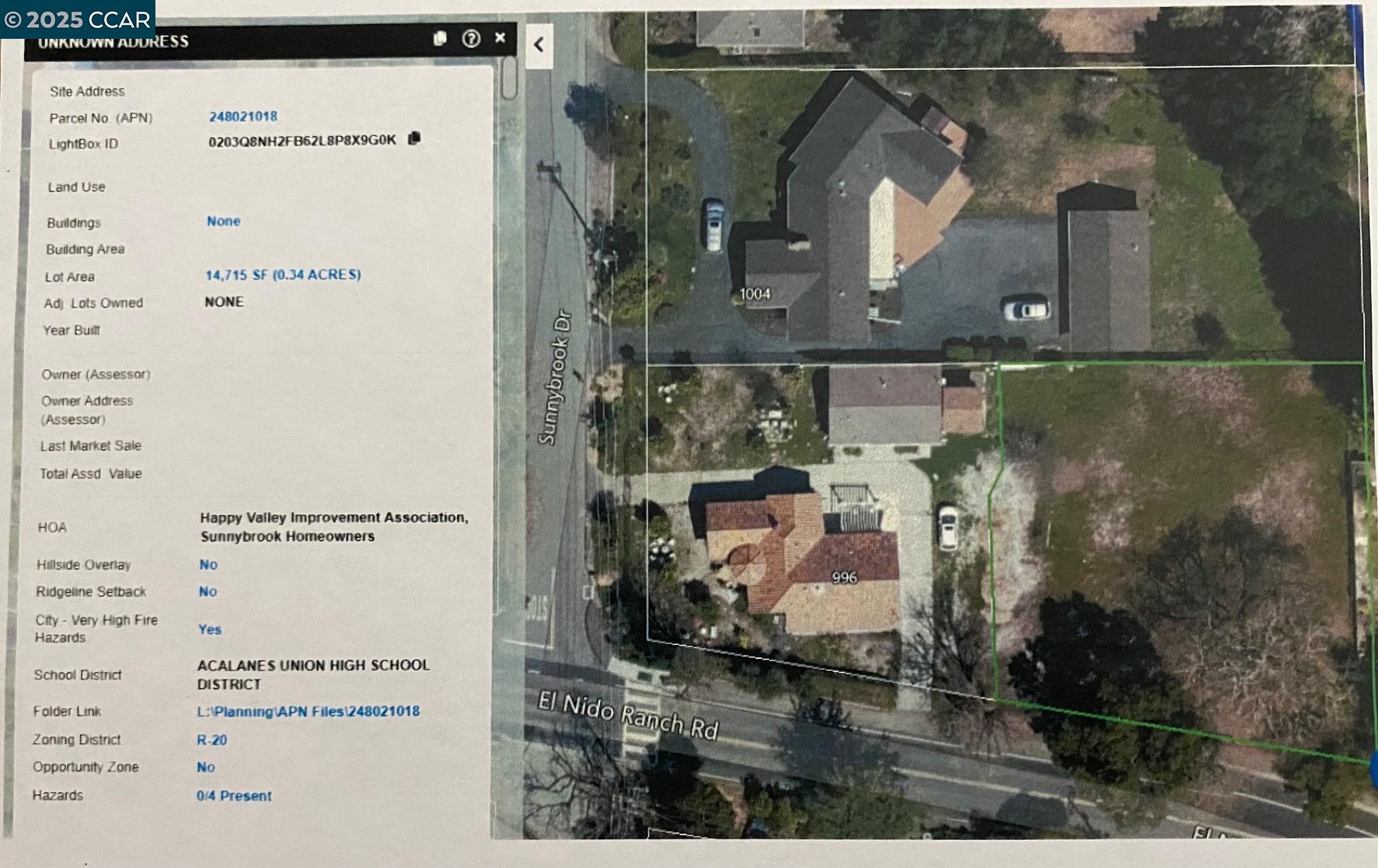Toggle the Opportunity Zone 'No' value
The height and width of the screenshot is (868, 1378).
pos(205,767)
